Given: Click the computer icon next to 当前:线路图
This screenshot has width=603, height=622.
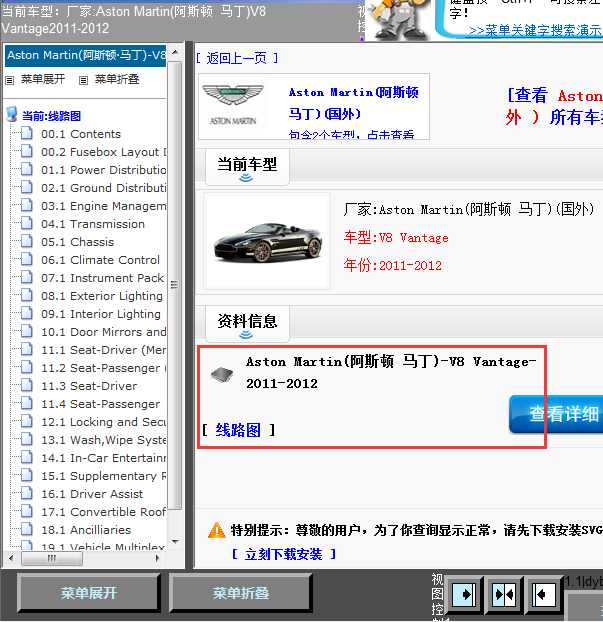Looking at the screenshot, I should point(12,114).
